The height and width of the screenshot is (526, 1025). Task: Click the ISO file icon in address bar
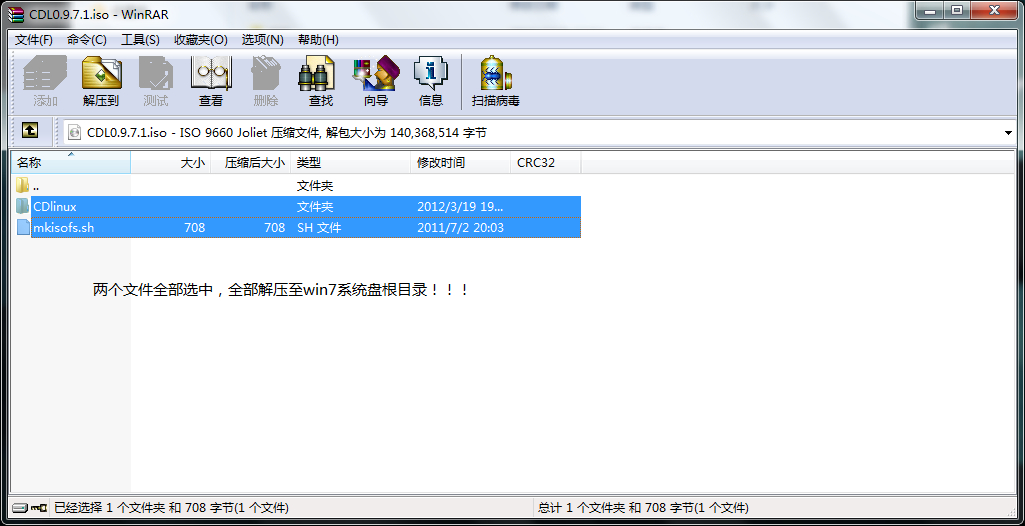pos(75,133)
